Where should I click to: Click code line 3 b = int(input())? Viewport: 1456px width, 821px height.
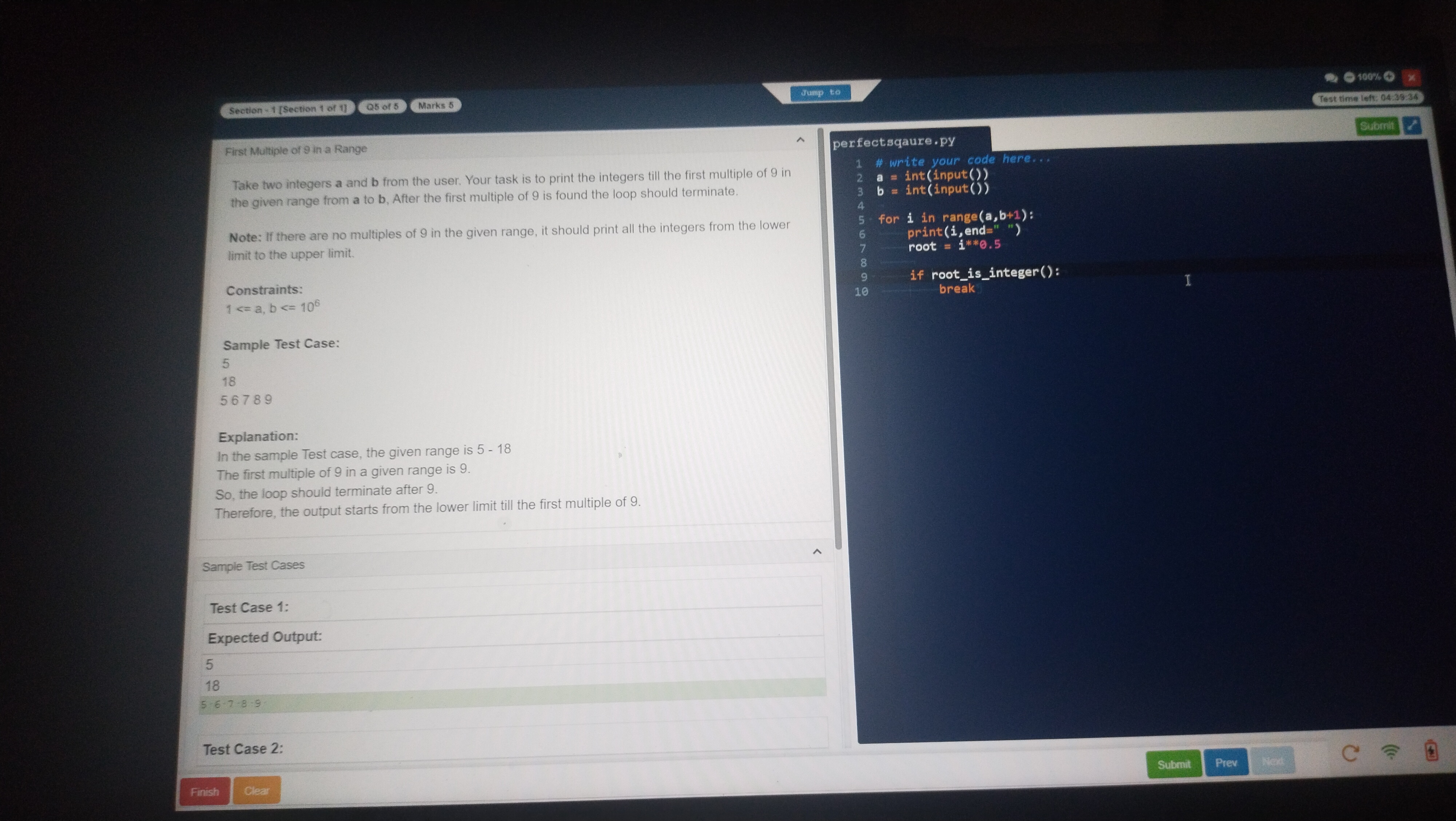tap(933, 190)
